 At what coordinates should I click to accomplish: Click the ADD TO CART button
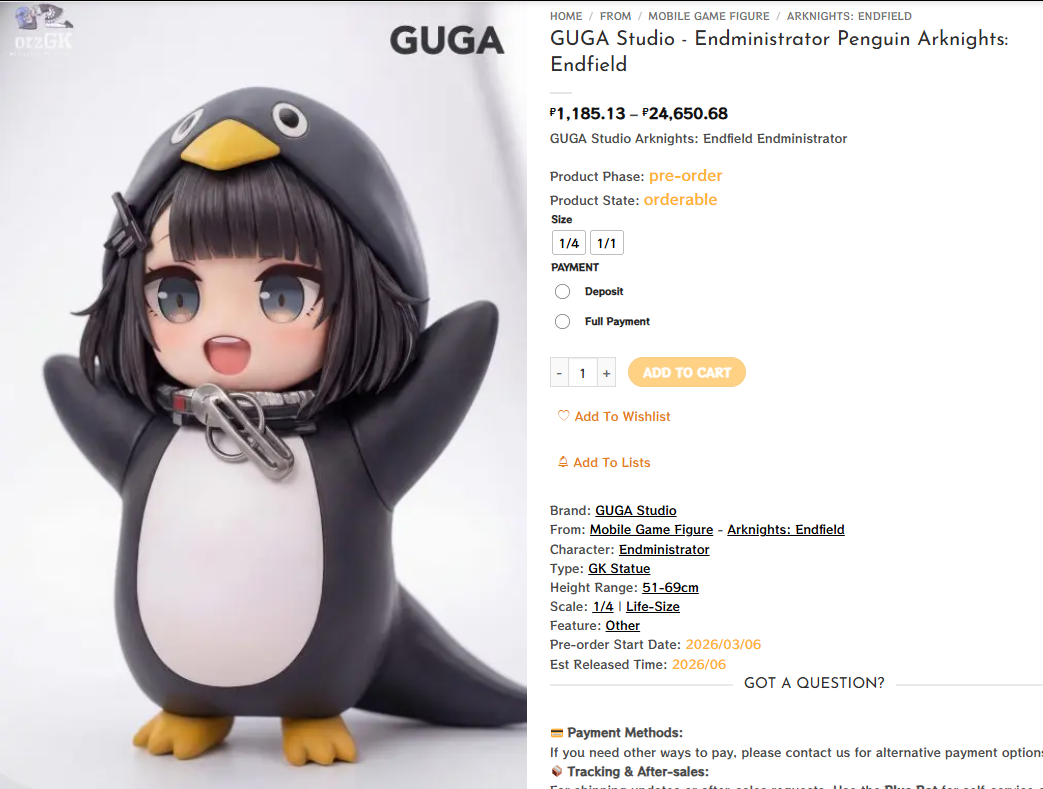coord(686,373)
